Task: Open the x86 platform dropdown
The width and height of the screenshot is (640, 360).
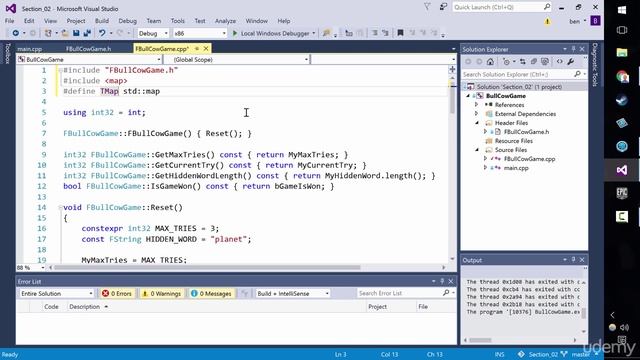Action: click(200, 33)
